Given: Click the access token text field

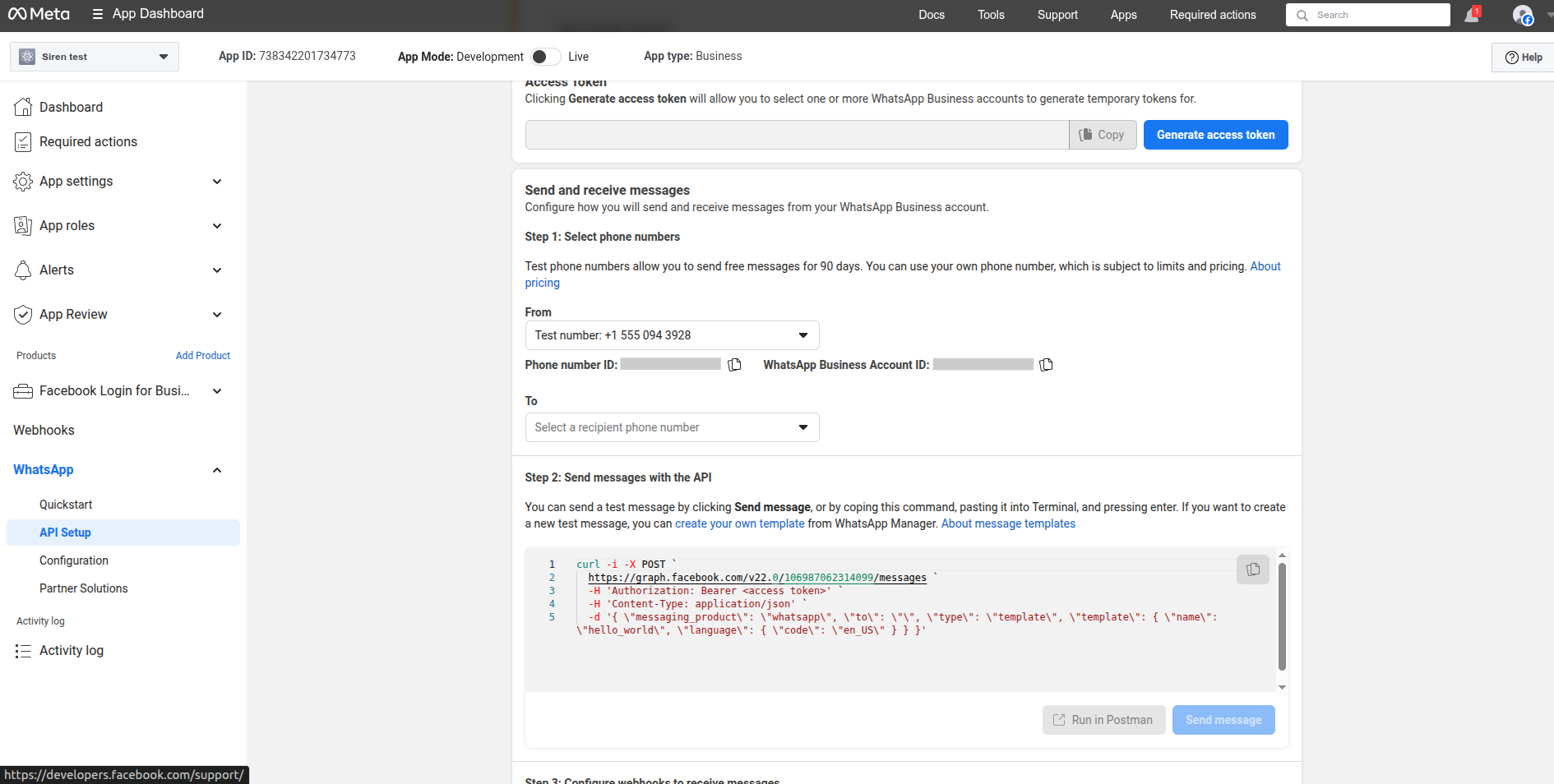Looking at the screenshot, I should (797, 135).
